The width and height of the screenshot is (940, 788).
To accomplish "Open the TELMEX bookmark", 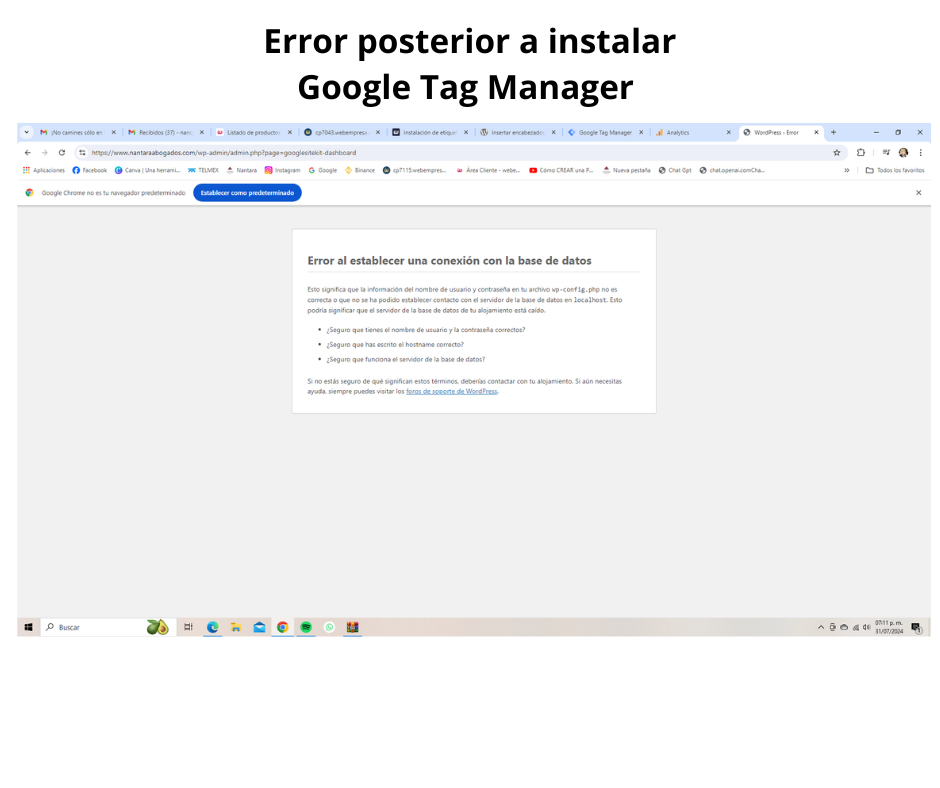I will [203, 170].
